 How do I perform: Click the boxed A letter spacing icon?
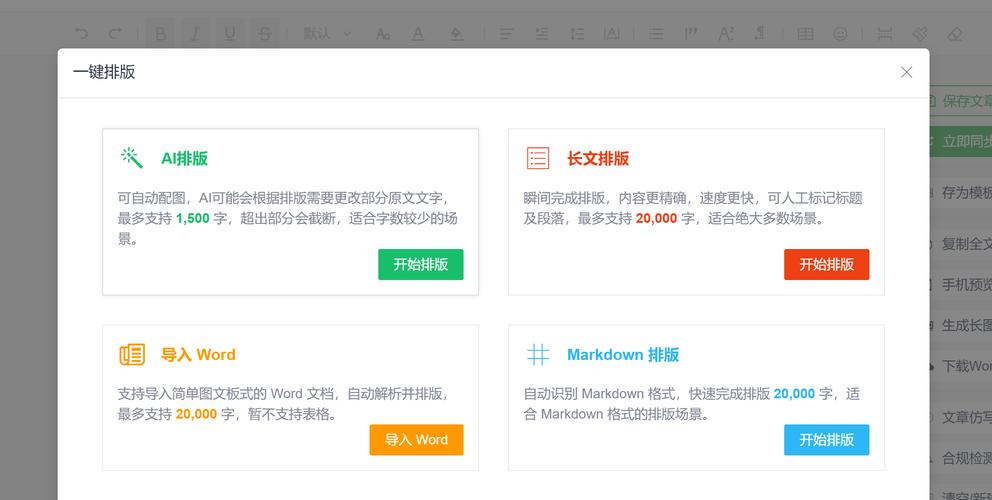pyautogui.click(x=612, y=34)
